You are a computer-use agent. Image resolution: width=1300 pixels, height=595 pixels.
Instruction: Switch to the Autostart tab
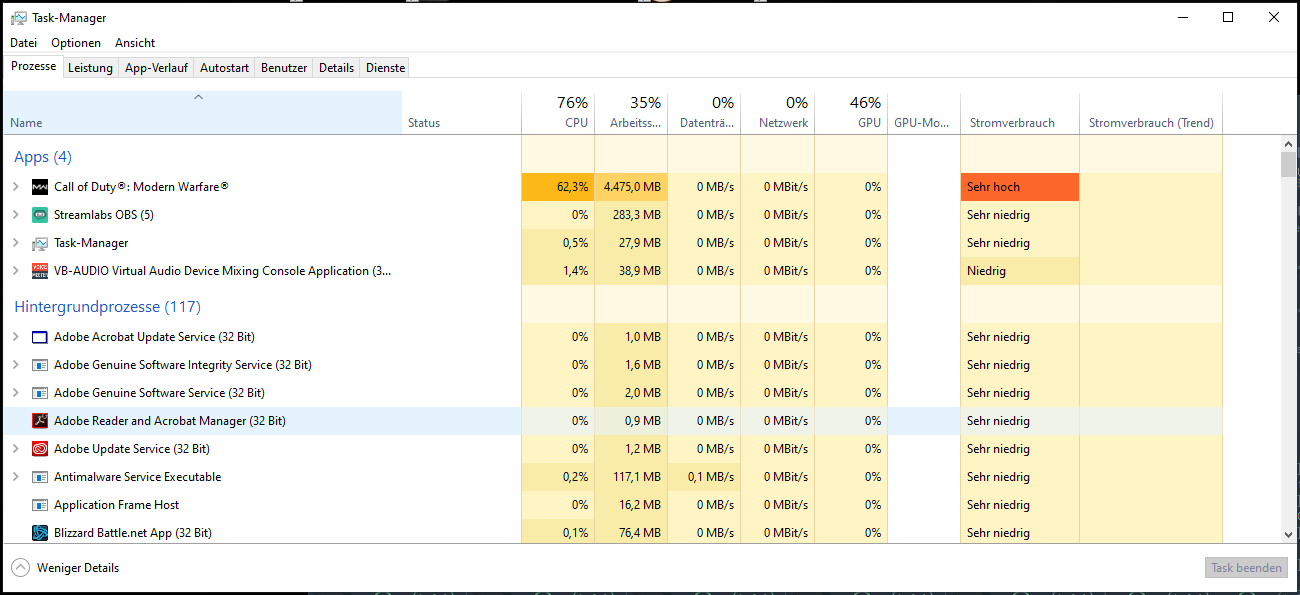click(224, 68)
